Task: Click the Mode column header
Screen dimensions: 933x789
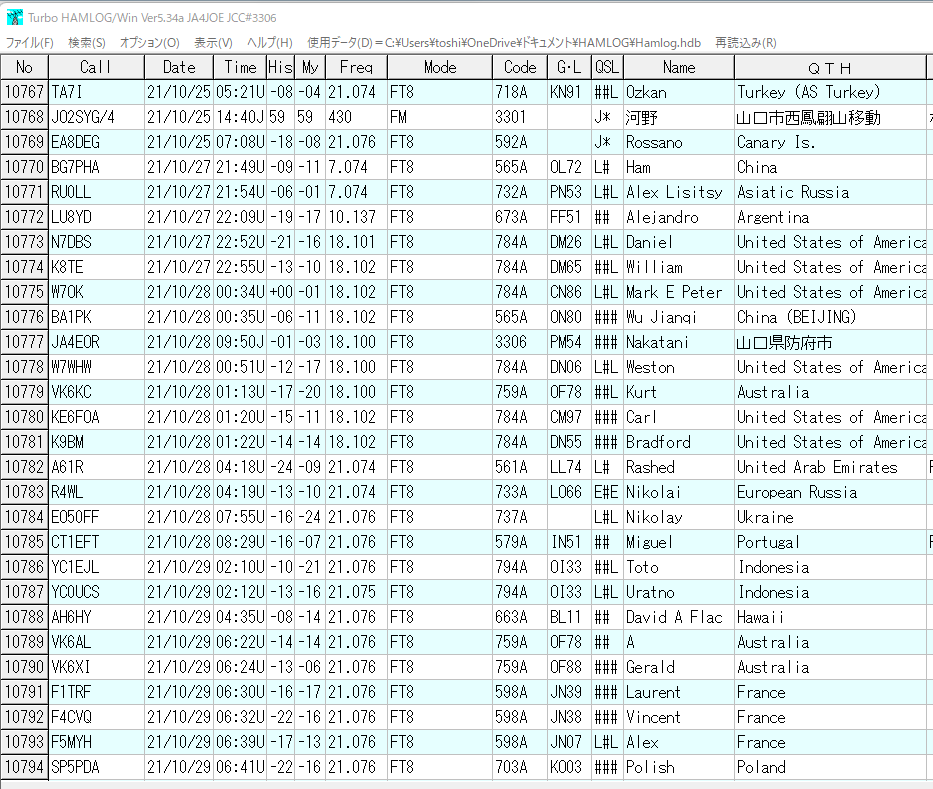Action: click(x=440, y=67)
